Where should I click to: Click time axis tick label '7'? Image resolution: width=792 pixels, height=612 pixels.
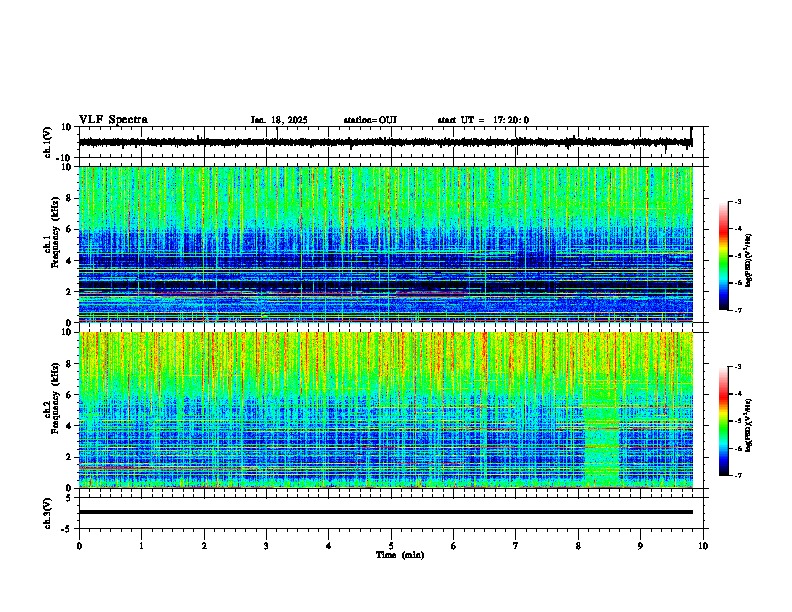[516, 546]
